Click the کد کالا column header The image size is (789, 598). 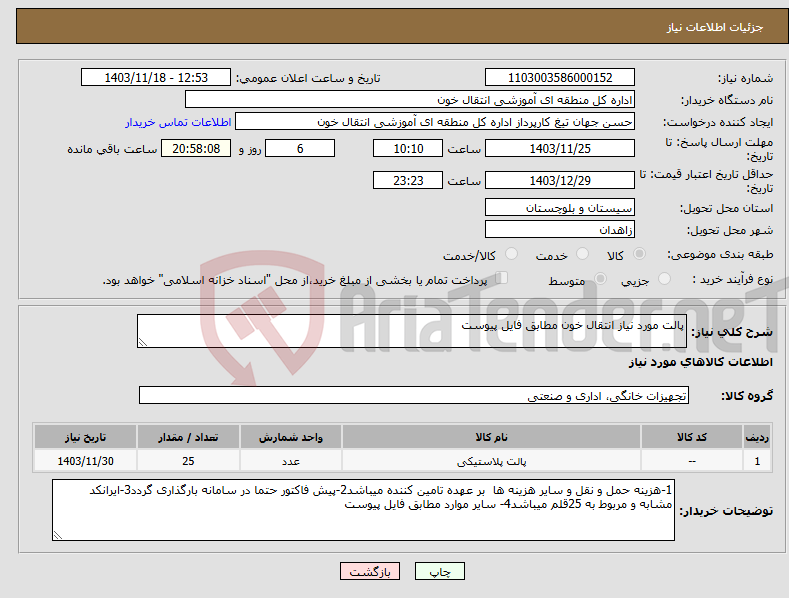692,437
